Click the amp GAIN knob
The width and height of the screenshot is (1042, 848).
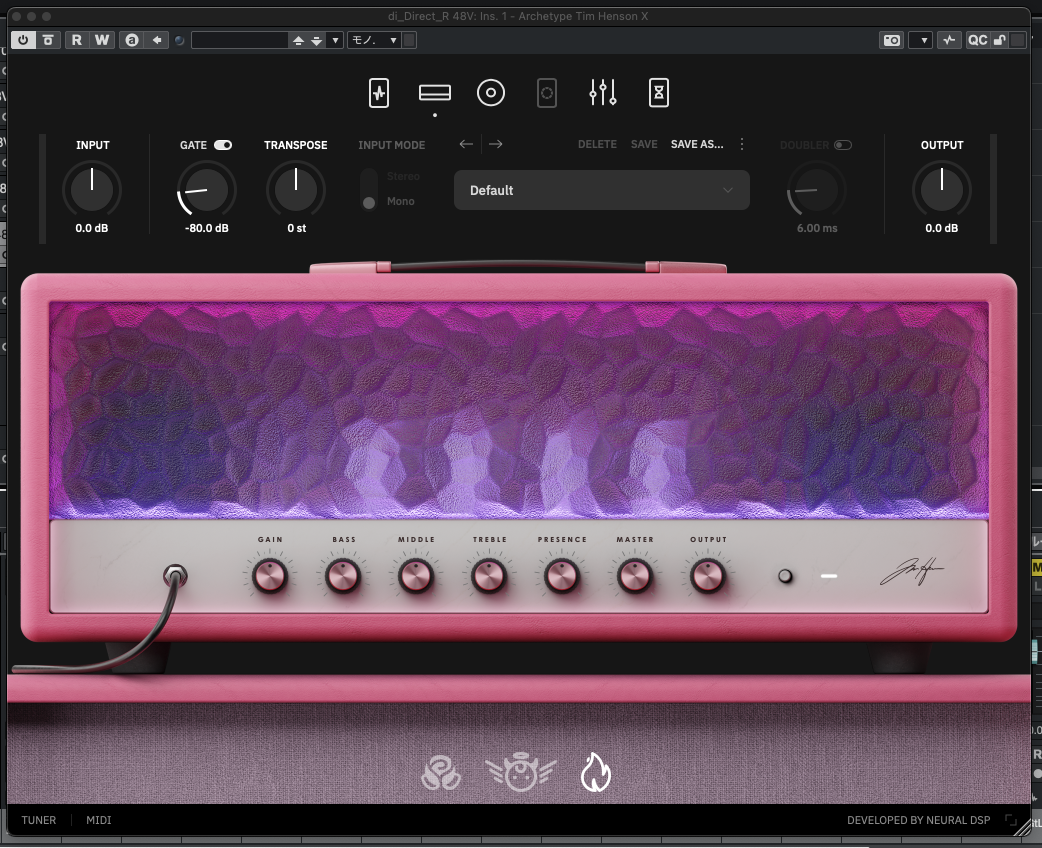click(x=270, y=576)
